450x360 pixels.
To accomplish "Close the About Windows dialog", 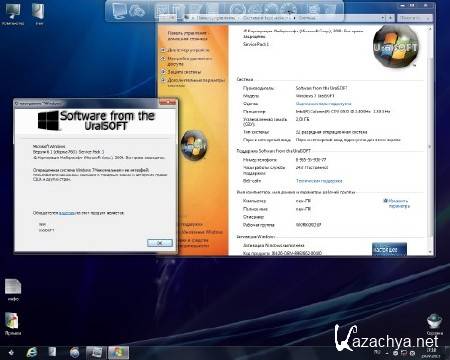I will point(168,102).
